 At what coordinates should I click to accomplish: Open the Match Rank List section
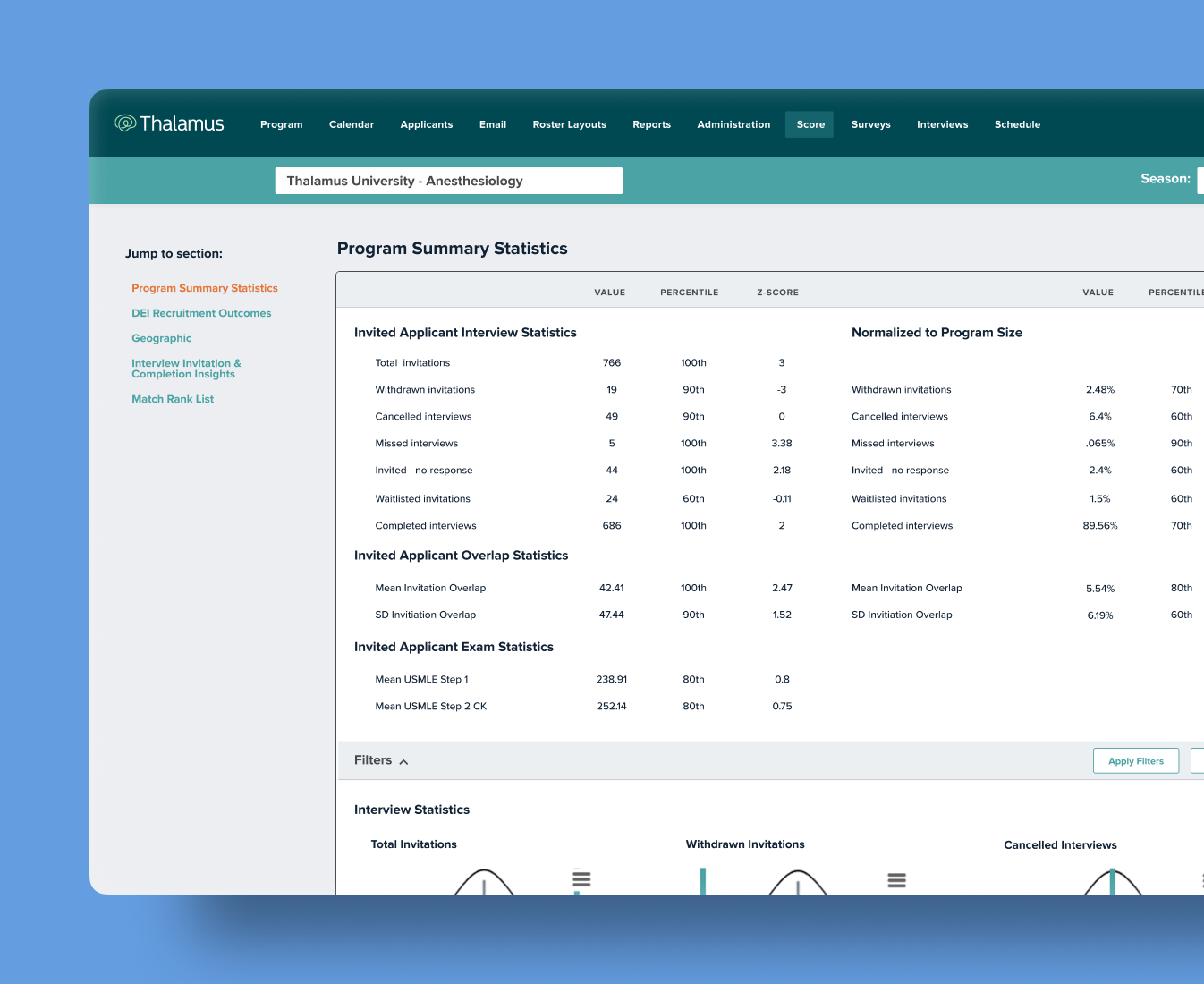click(173, 398)
